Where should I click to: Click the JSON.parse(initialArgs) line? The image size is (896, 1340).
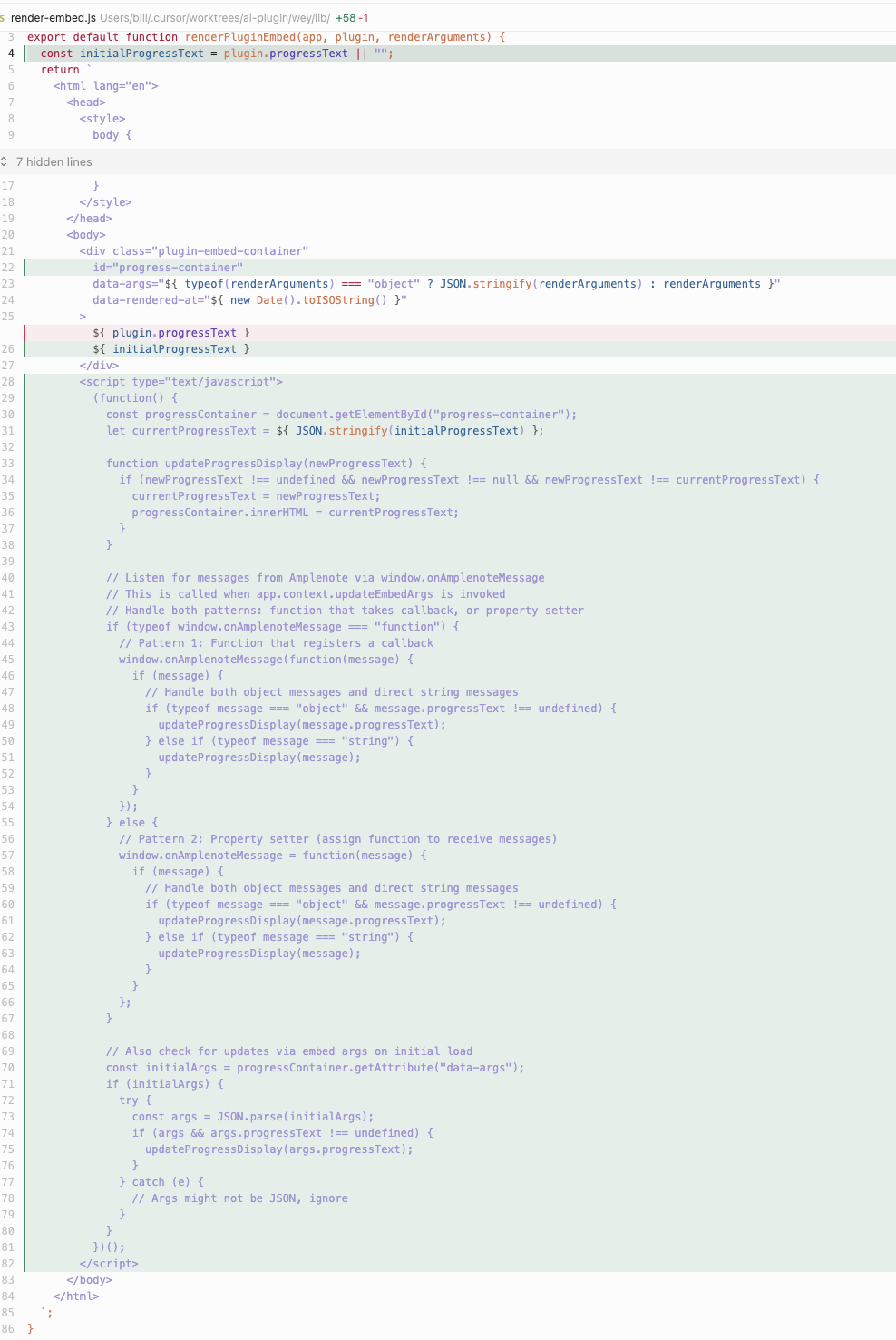click(x=252, y=1117)
